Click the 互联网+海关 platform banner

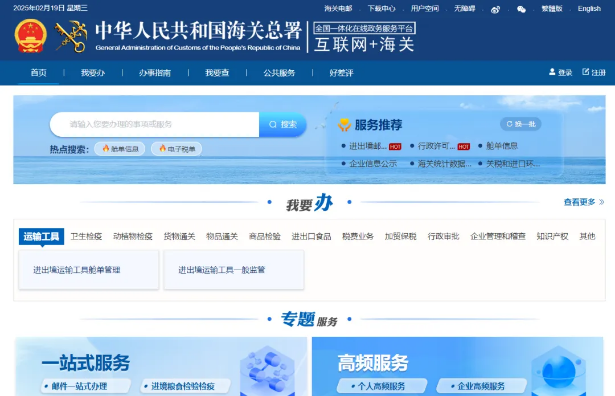click(364, 38)
